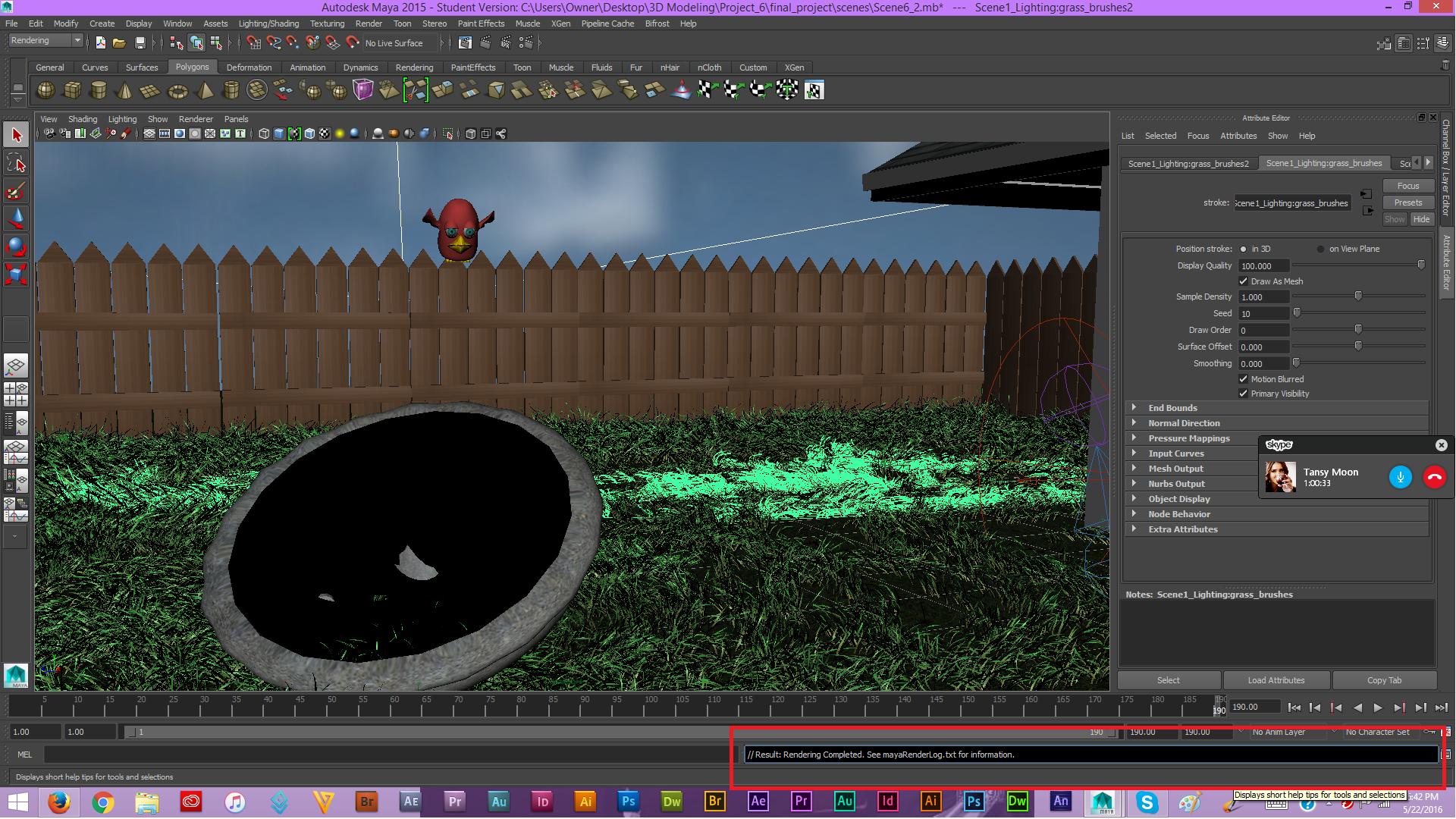Select the Move tool in toolbox
1456x819 pixels.
click(x=16, y=219)
